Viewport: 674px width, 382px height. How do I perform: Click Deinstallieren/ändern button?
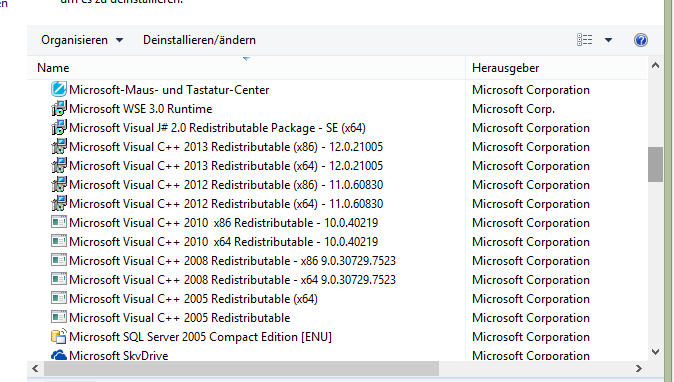point(199,40)
